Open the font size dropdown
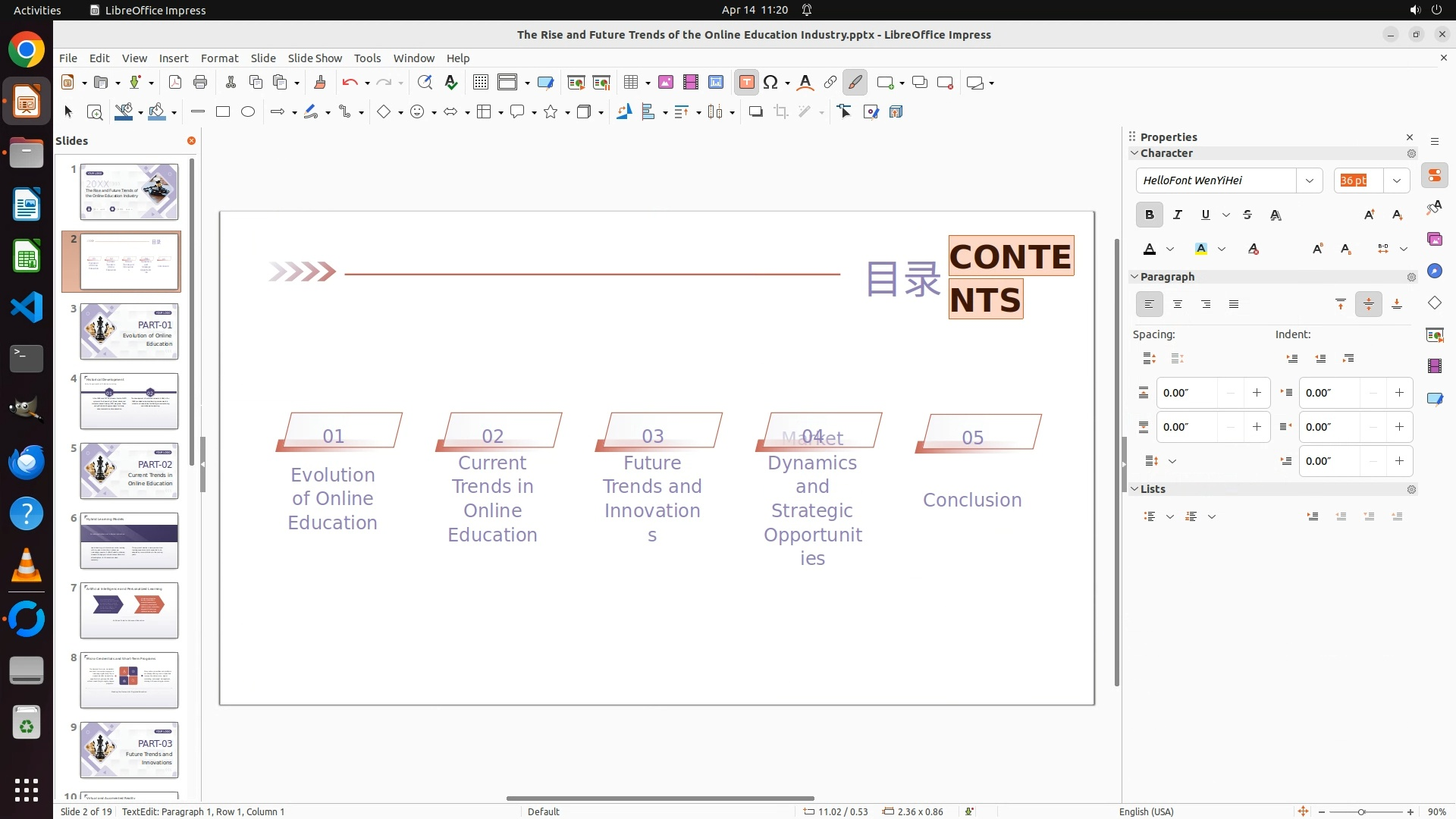 coord(1396,180)
